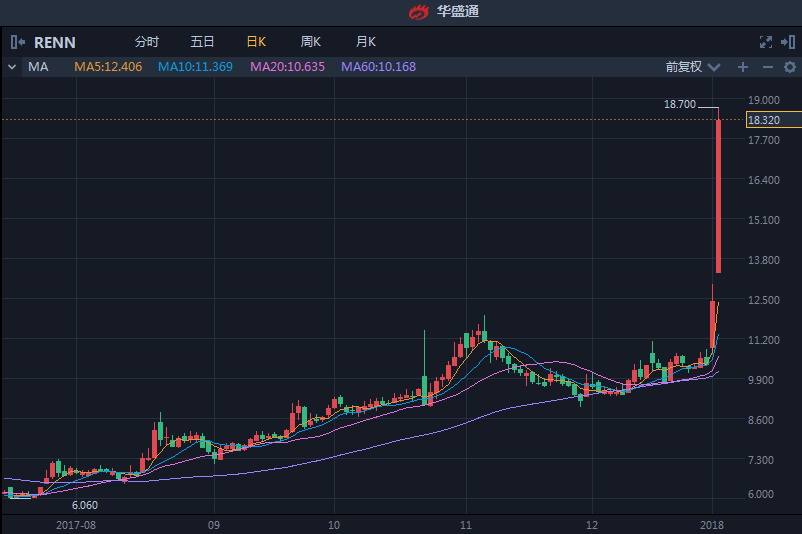Screen dimensions: 802x534
Task: Click the sidebar collapse icon beside RENN
Action: coord(18,42)
